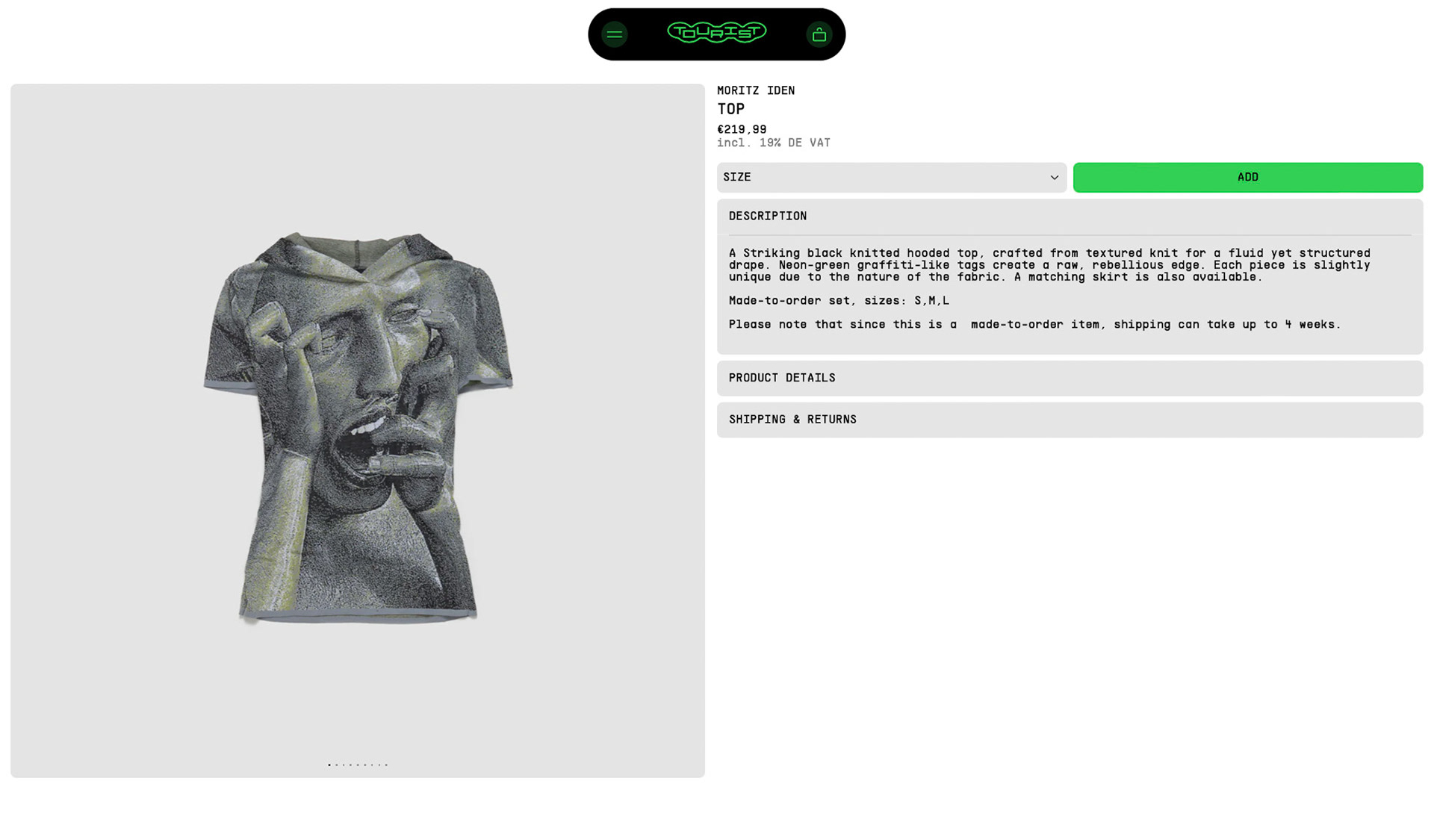This screenshot has height=840, width=1434.
Task: Open the hamburger menu icon
Action: point(614,34)
